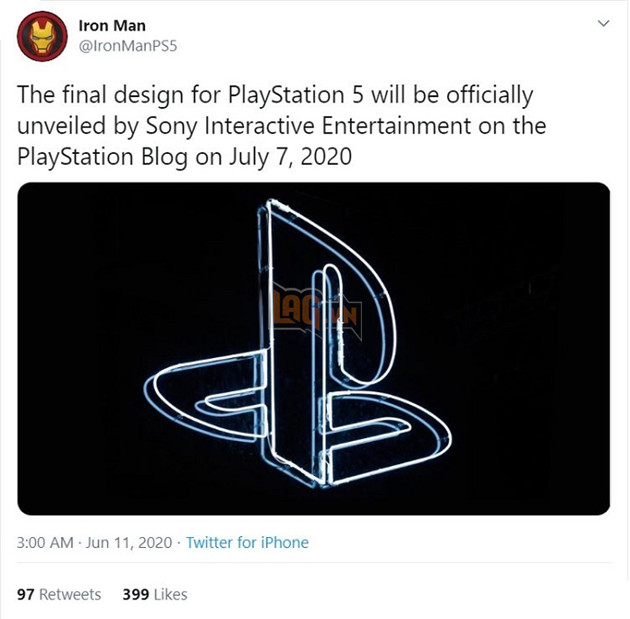Open the Iron Man profile avatar
Image resolution: width=630 pixels, height=619 pixels.
tap(42, 36)
